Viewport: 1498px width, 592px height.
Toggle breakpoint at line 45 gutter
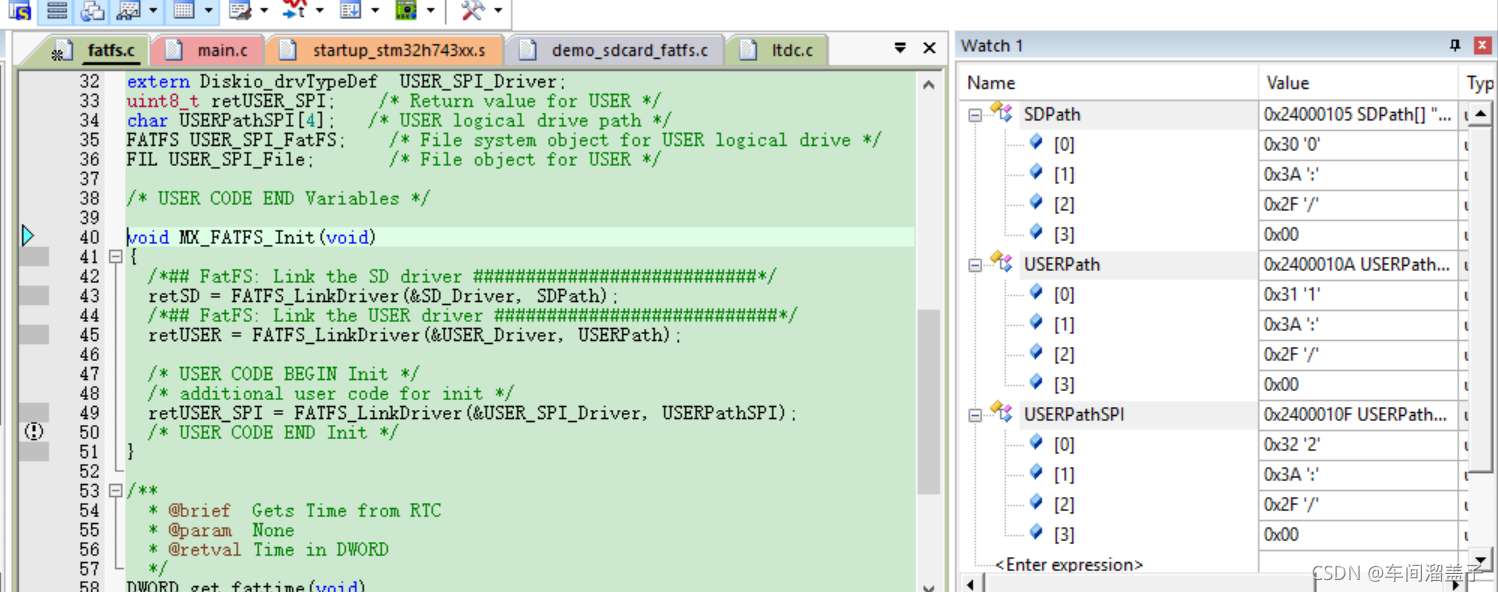pyautogui.click(x=34, y=335)
